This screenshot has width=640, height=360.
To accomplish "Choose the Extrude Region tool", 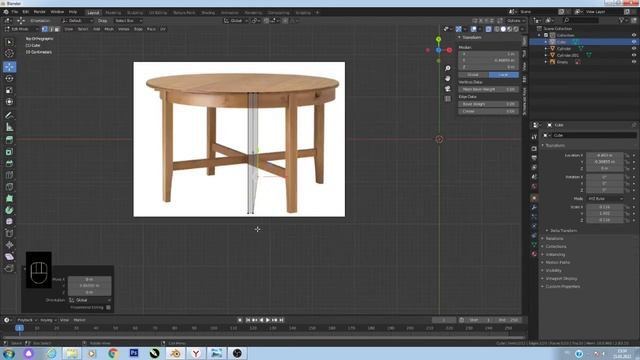I will (9, 140).
